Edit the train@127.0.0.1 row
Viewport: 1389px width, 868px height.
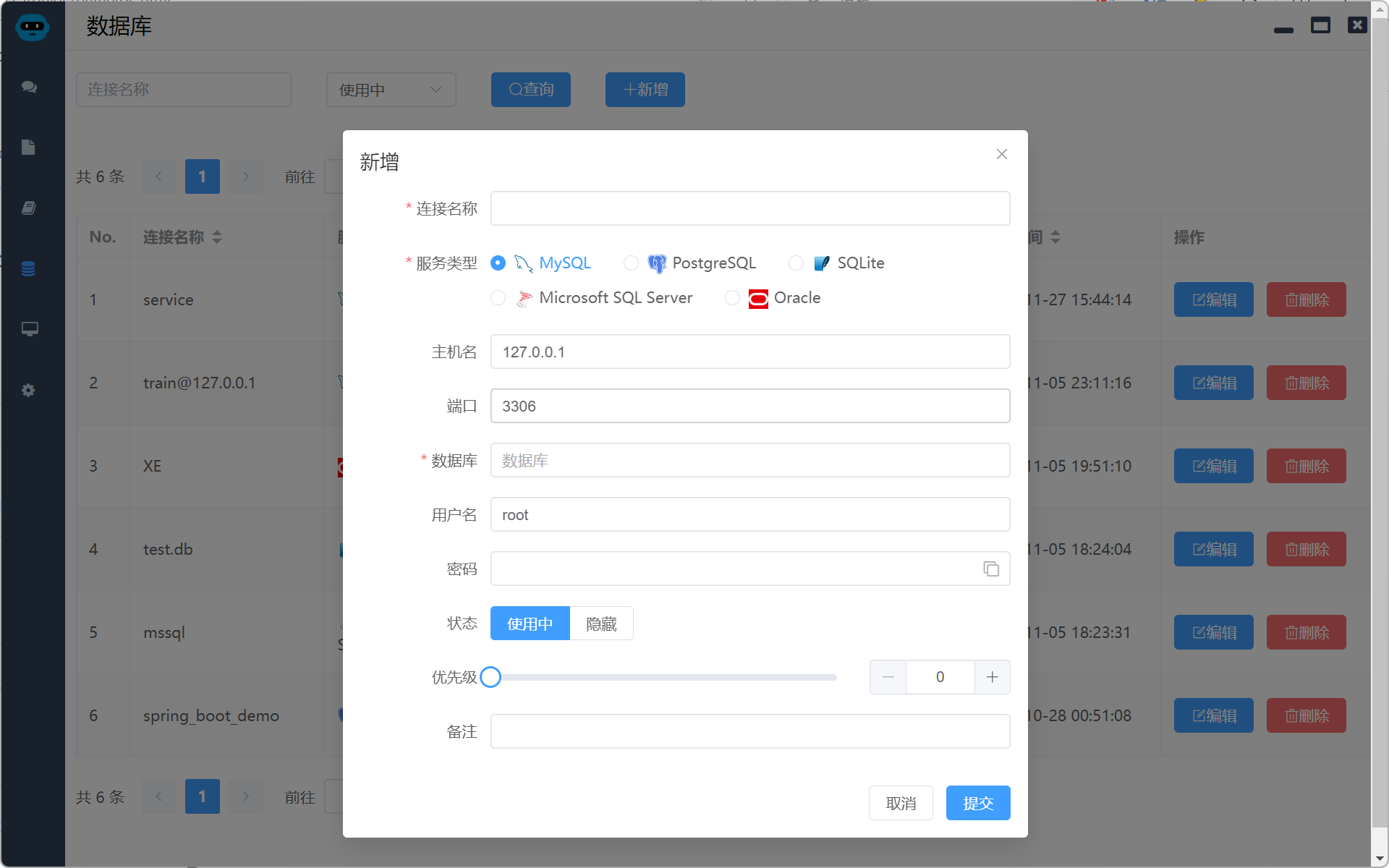pos(1214,383)
